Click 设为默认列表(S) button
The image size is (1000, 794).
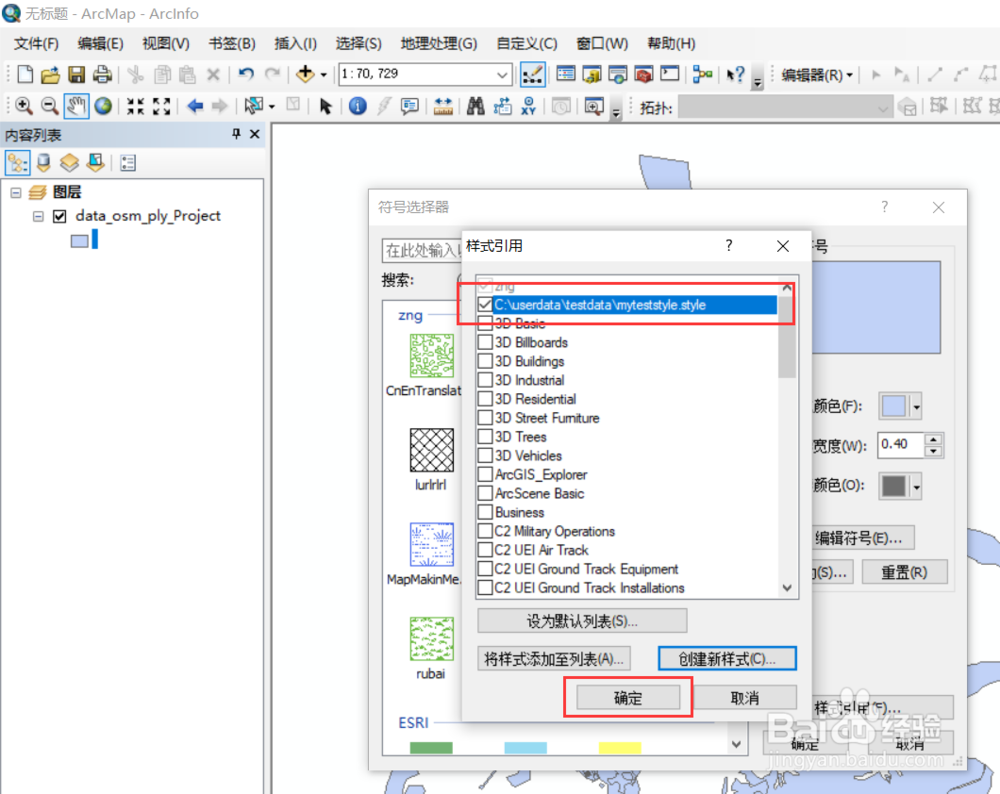click(x=582, y=621)
